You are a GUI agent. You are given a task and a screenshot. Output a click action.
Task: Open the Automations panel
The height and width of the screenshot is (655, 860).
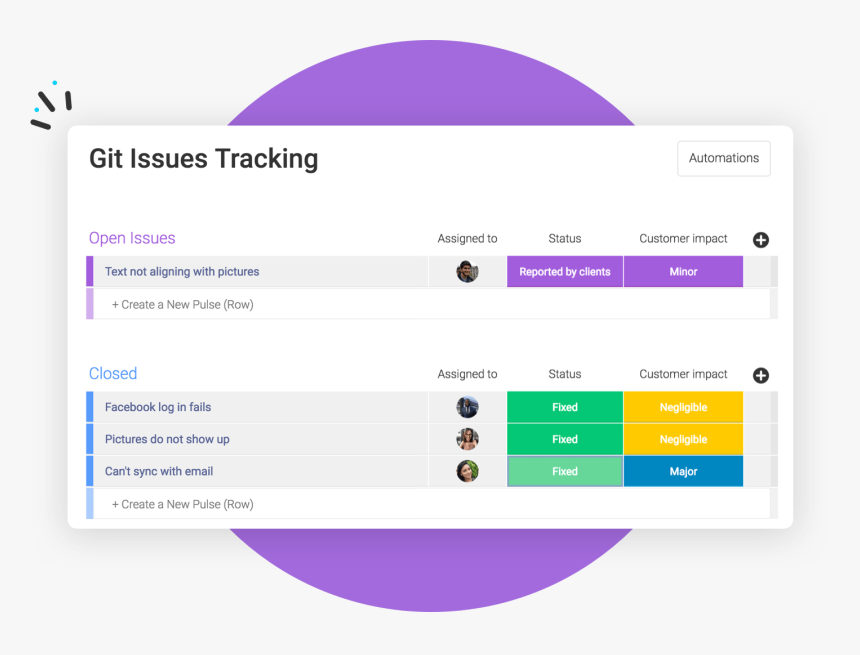[723, 158]
